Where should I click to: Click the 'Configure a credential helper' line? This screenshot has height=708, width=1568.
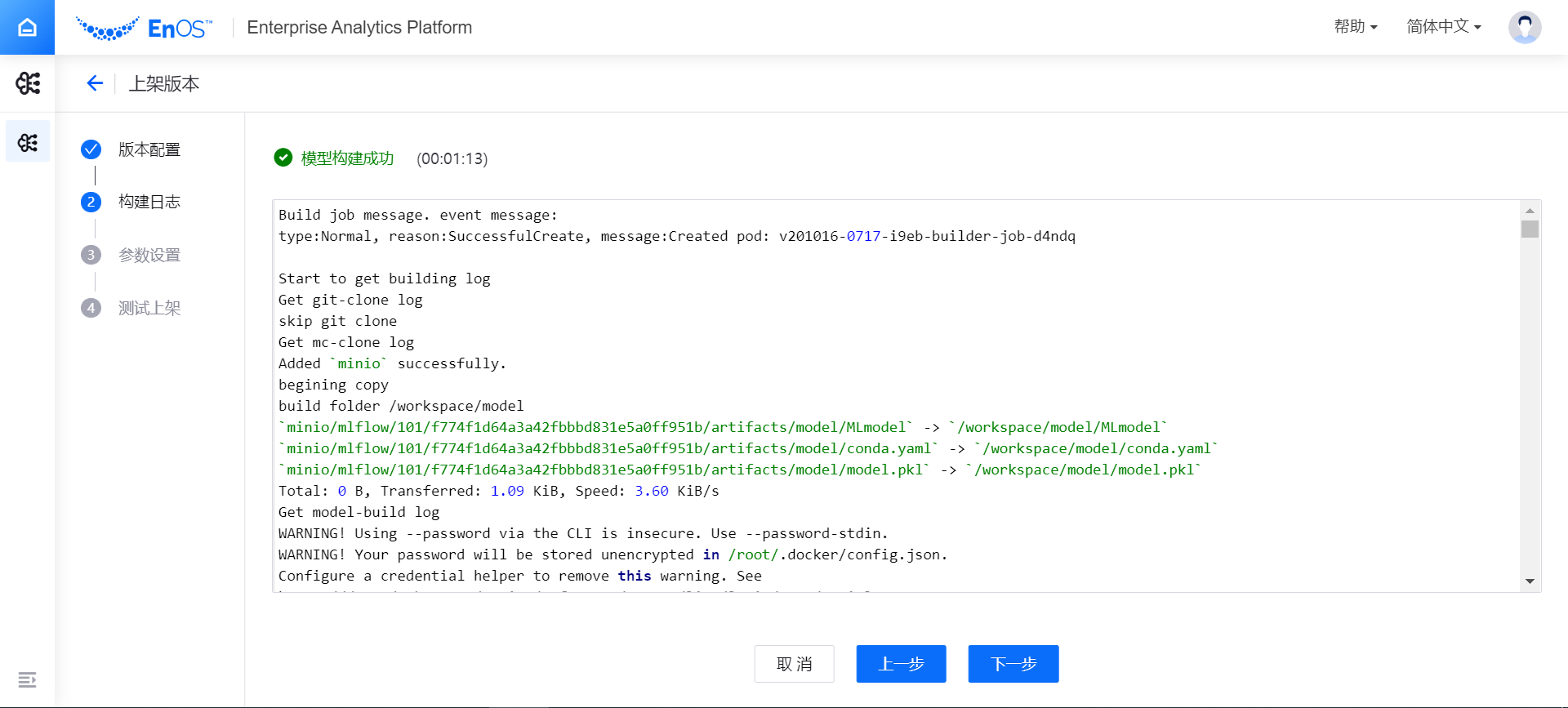[520, 576]
